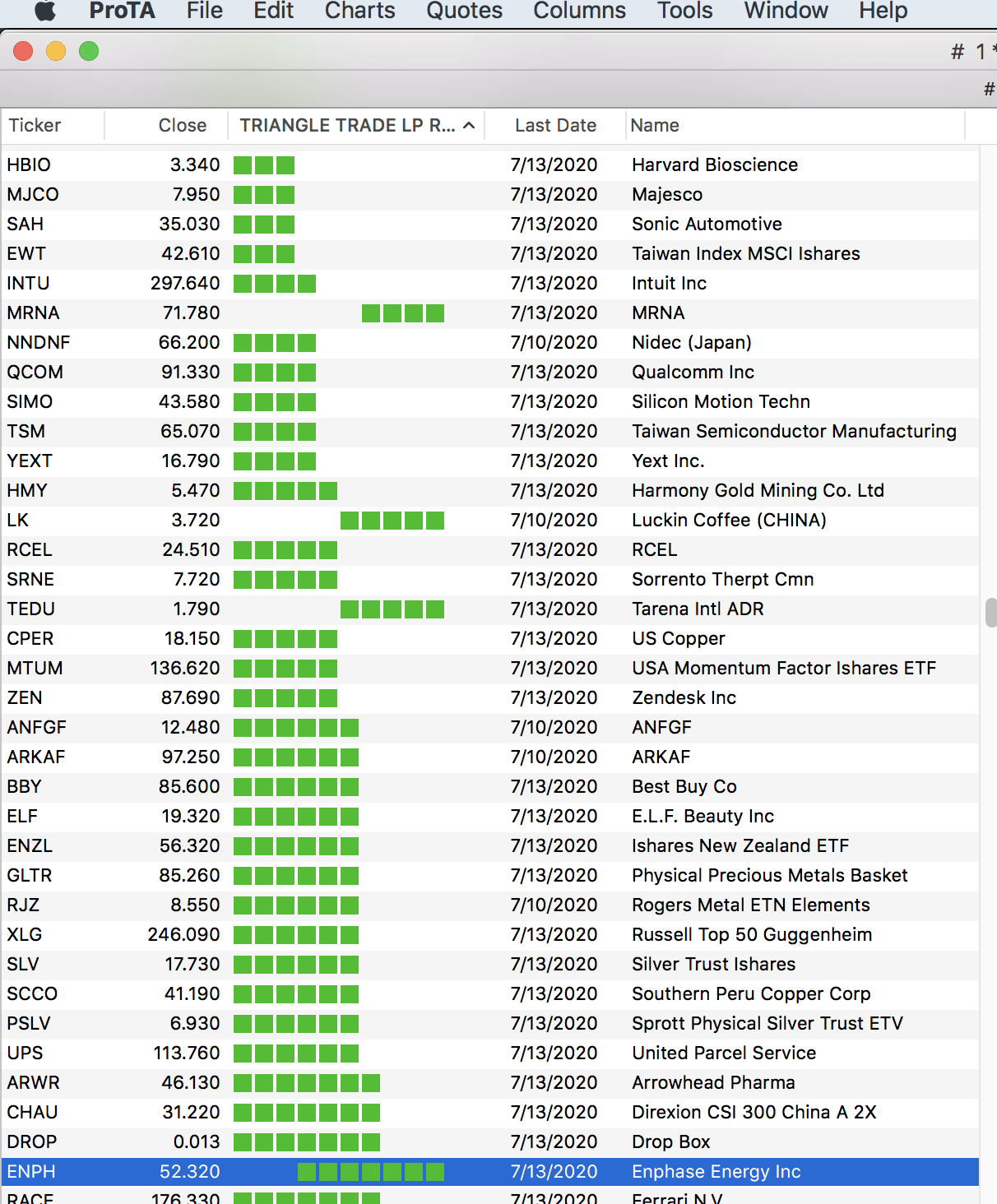Click the Best Buy Co name
The image size is (997, 1204).
(684, 786)
